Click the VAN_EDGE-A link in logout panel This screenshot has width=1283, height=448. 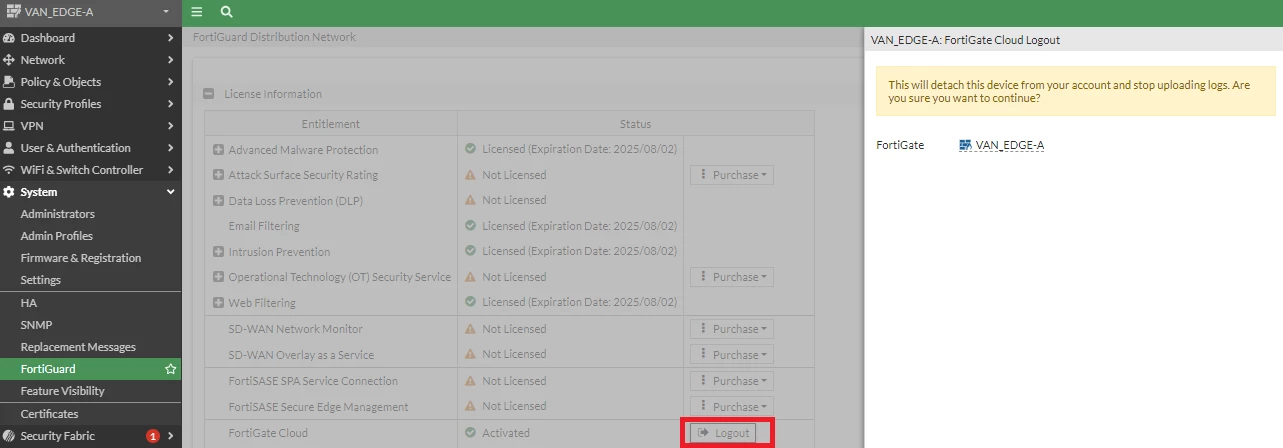[x=1010, y=145]
